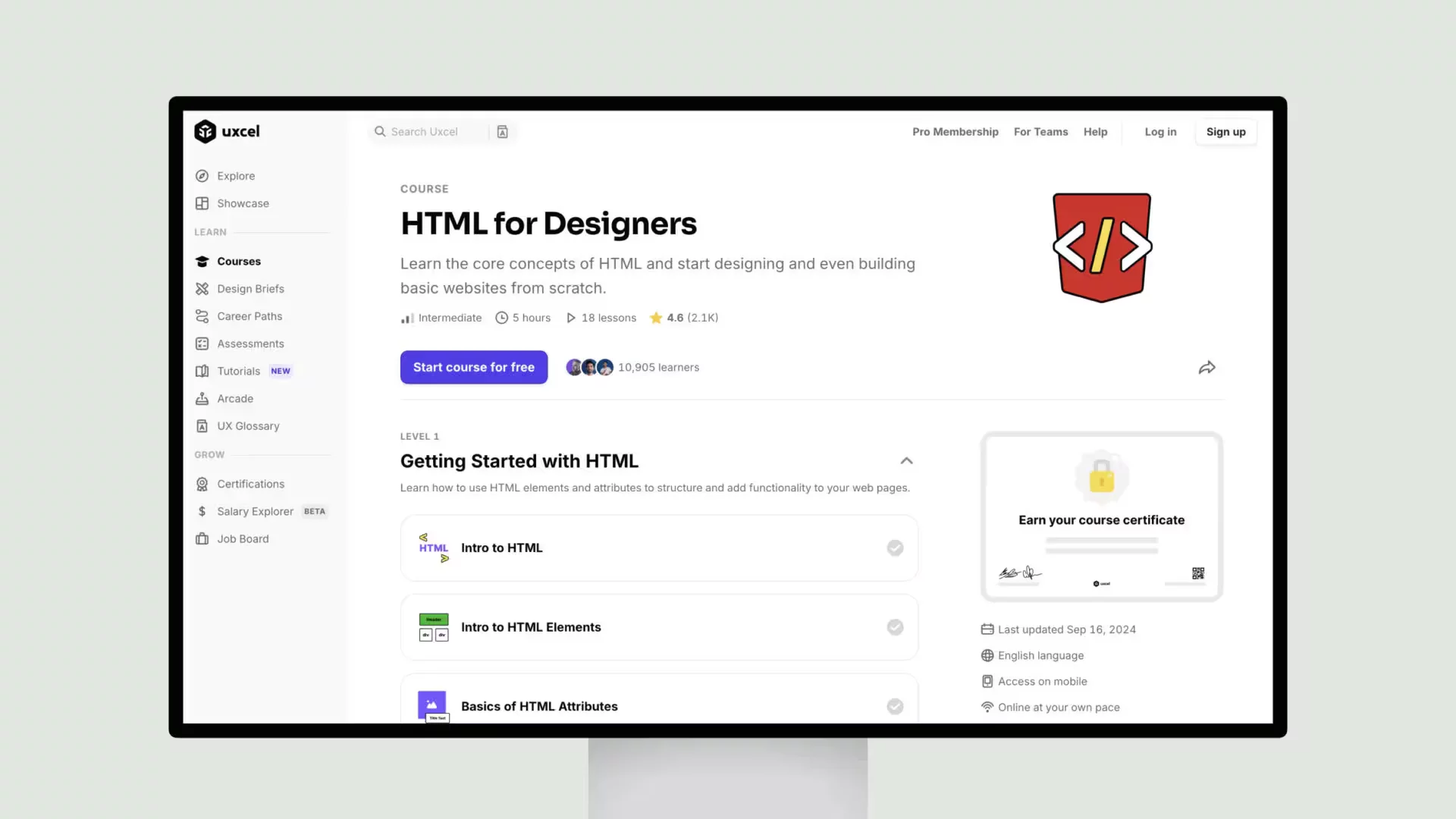Viewport: 1456px width, 819px height.
Task: Click the Certifications sidebar icon
Action: [201, 483]
